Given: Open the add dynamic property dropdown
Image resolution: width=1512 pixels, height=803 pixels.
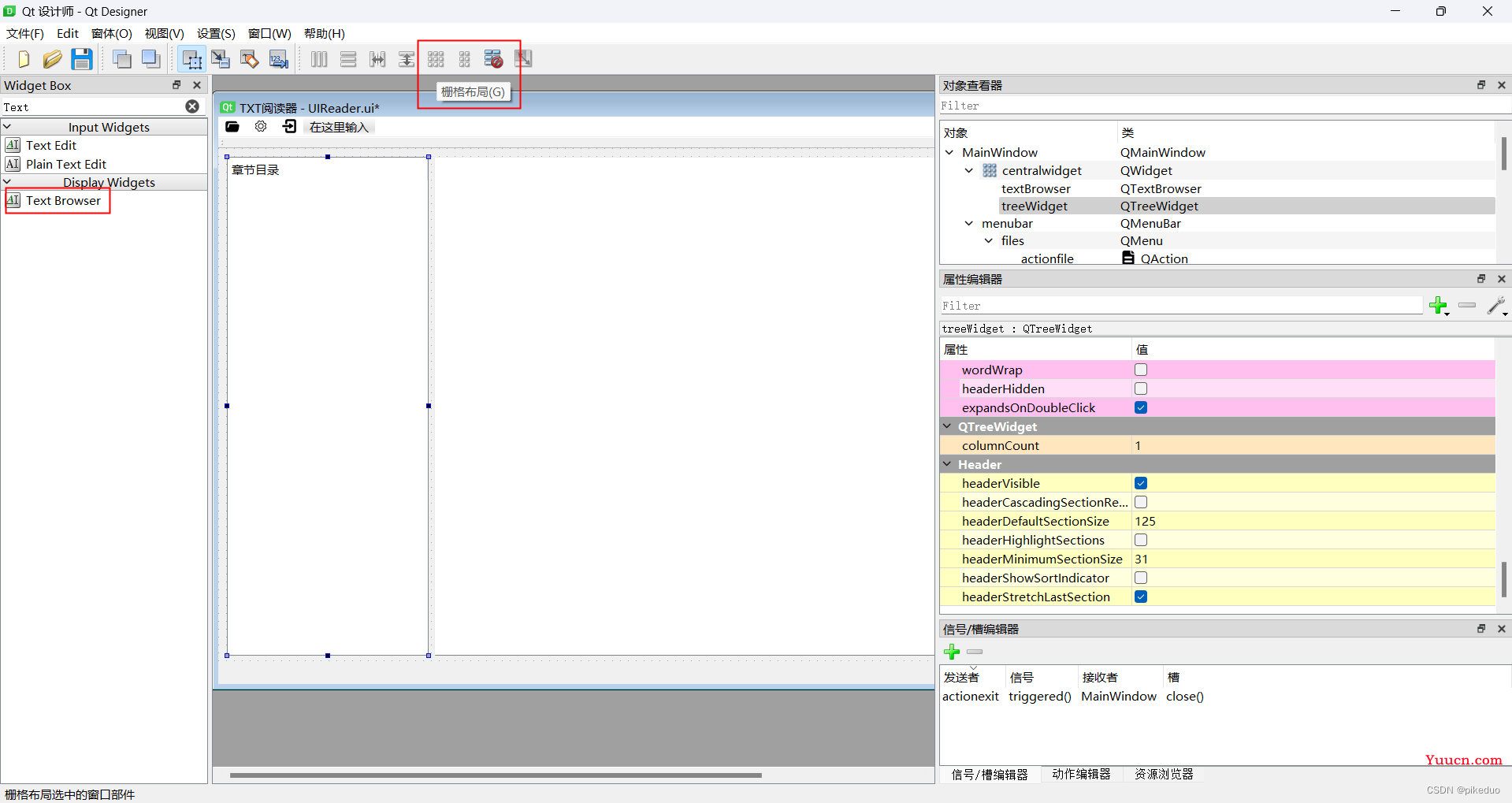Looking at the screenshot, I should click(1440, 306).
